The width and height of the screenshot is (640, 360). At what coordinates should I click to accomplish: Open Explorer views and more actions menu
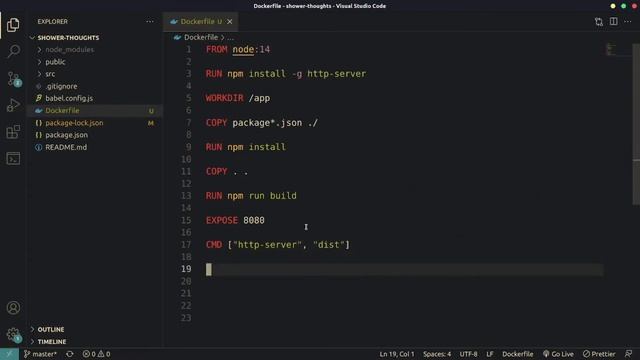pyautogui.click(x=150, y=22)
